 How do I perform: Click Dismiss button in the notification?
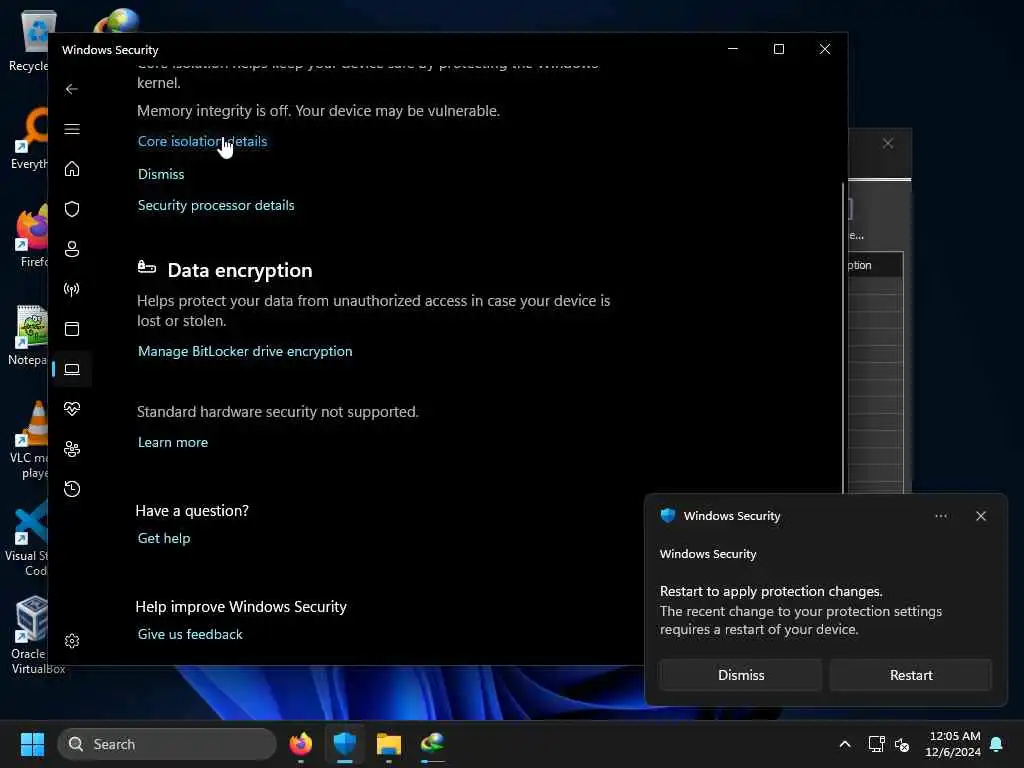coord(741,675)
